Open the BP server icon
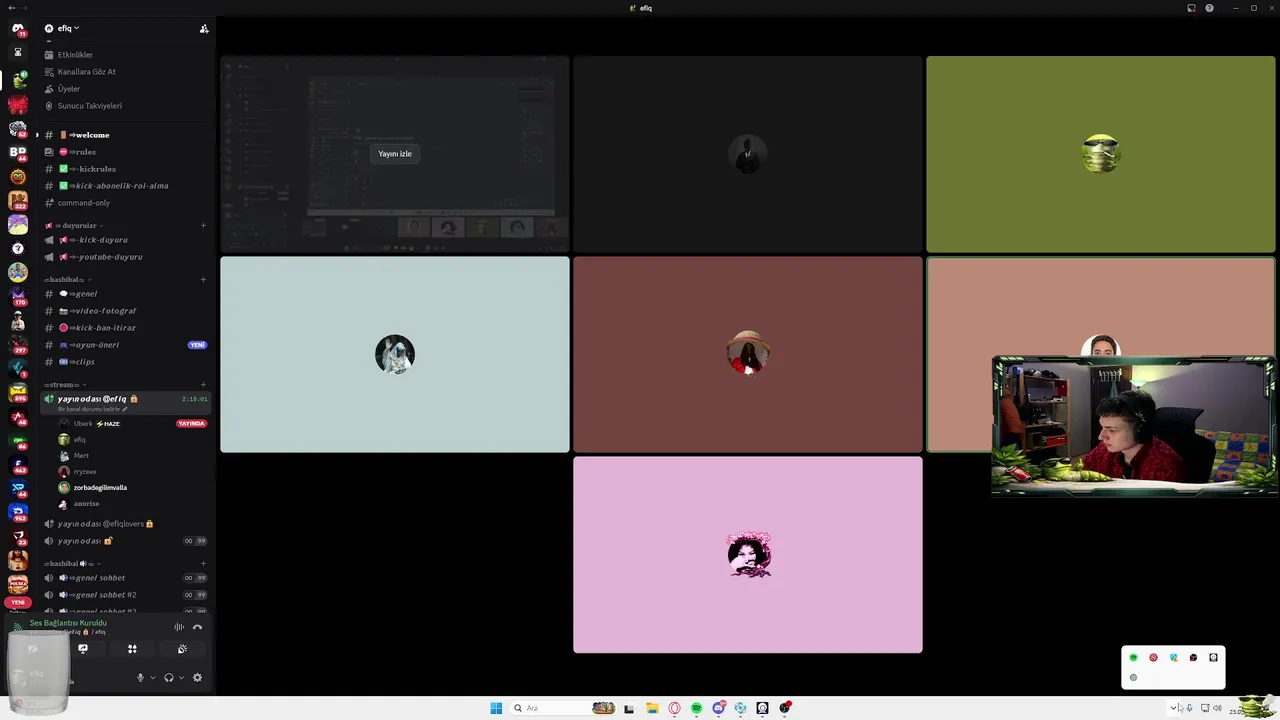Image resolution: width=1280 pixels, height=720 pixels. 18,152
